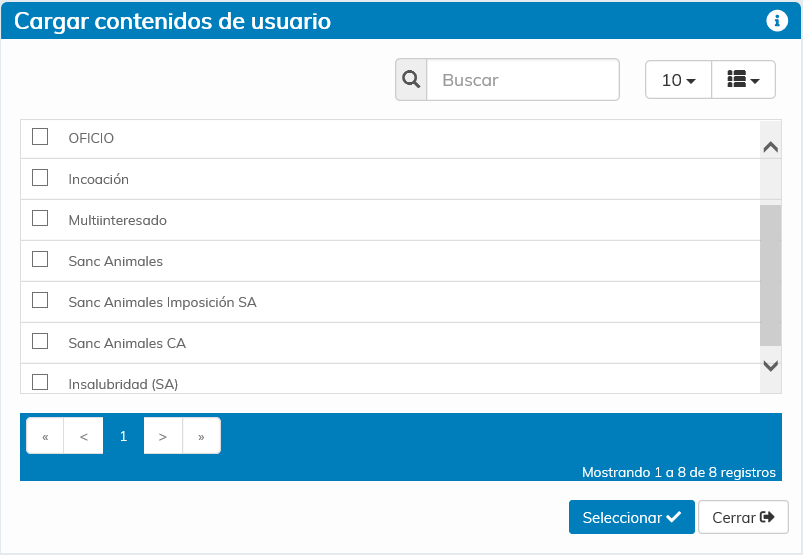Enable the Multiinteresado checkbox
The image size is (803, 555).
tap(40, 219)
